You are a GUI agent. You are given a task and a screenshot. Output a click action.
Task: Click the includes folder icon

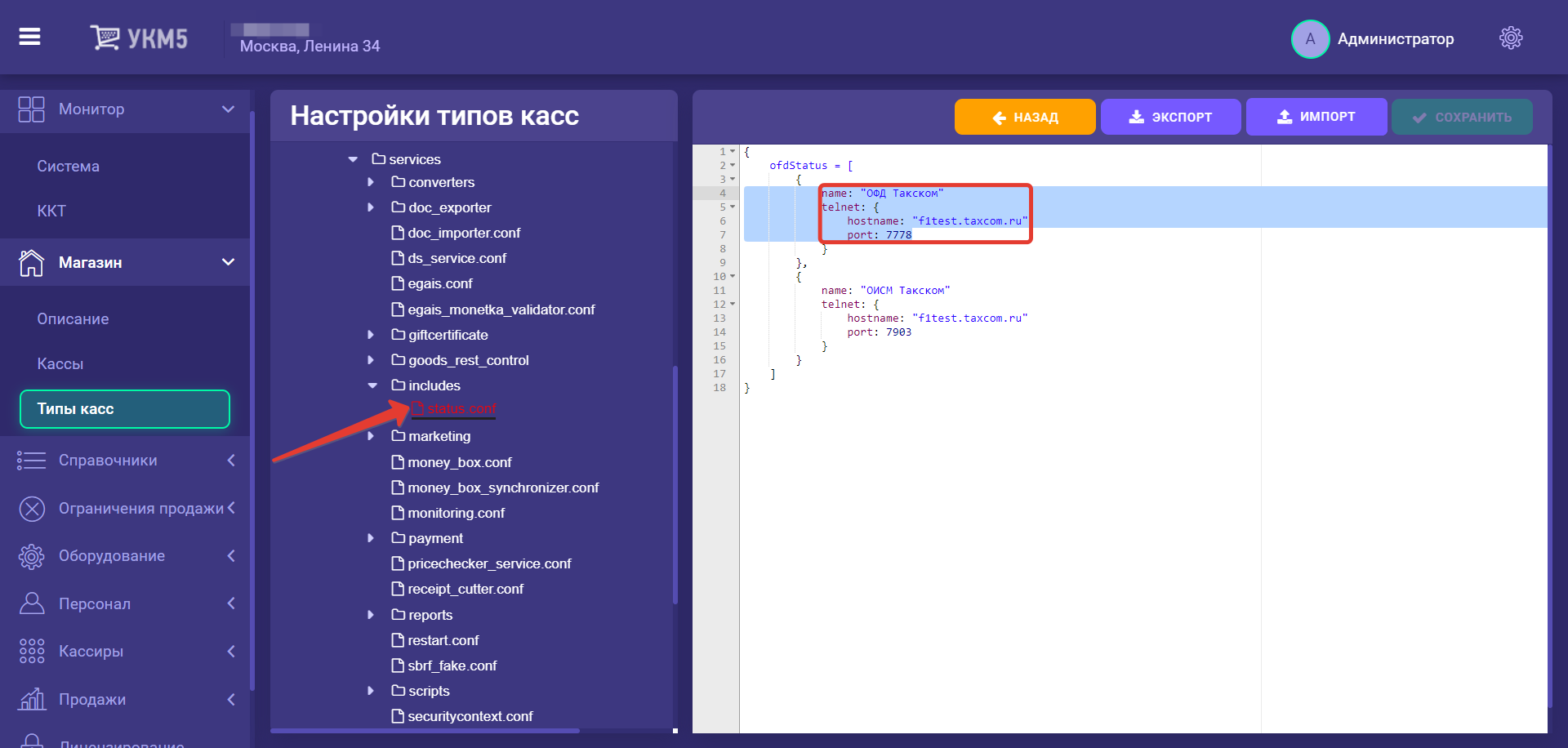coord(398,385)
